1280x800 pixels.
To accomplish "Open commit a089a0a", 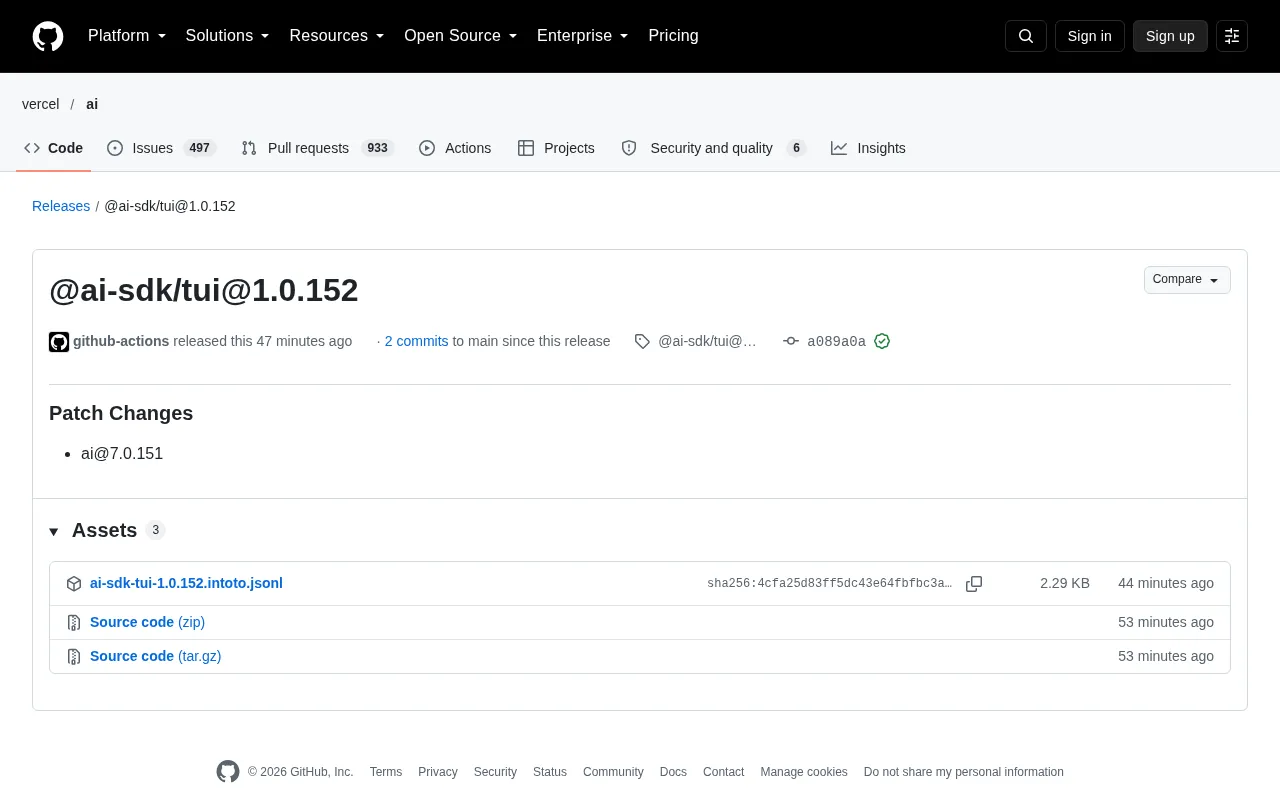I will tap(837, 341).
